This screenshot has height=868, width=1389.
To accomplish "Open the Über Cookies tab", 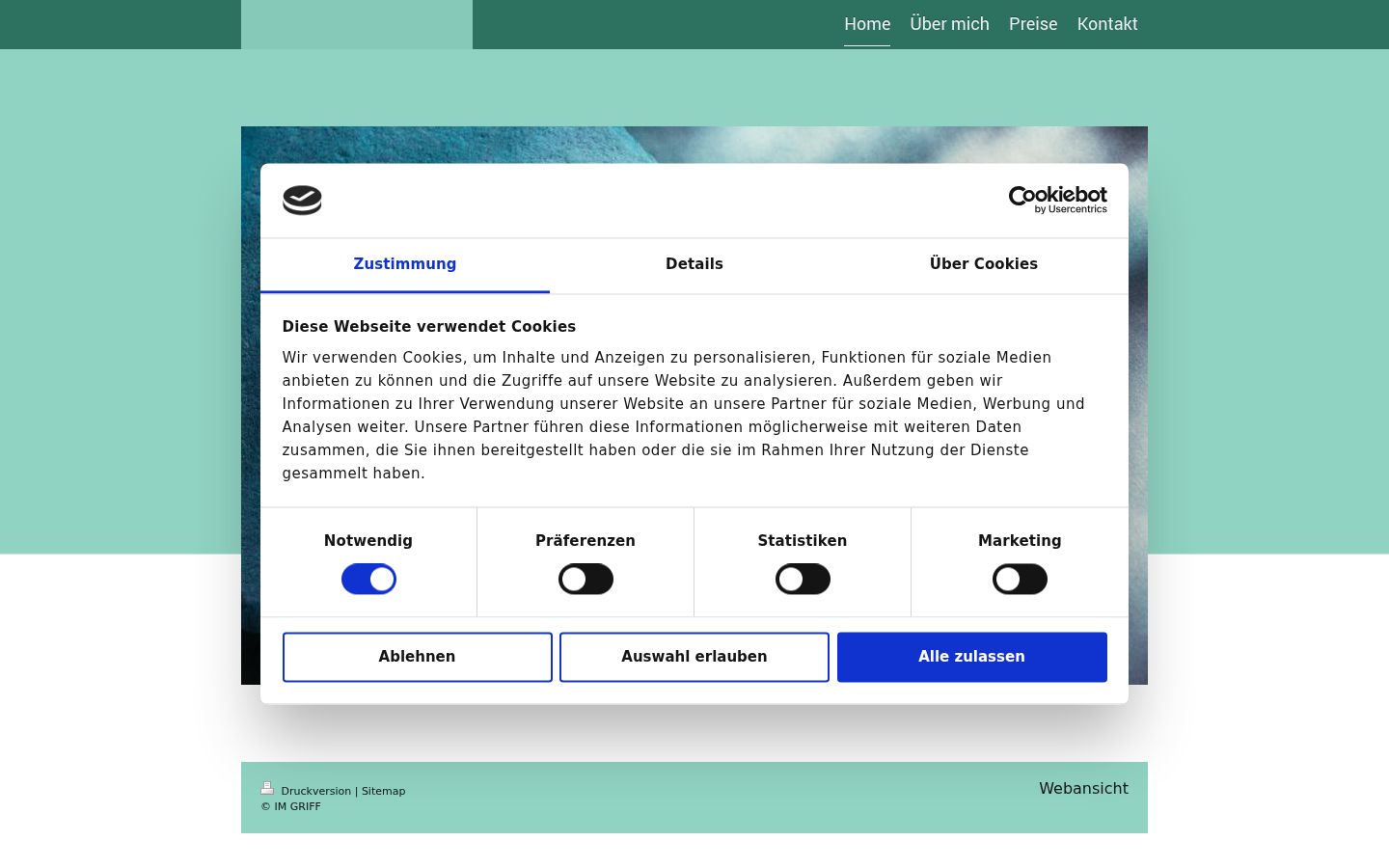I will tap(984, 265).
